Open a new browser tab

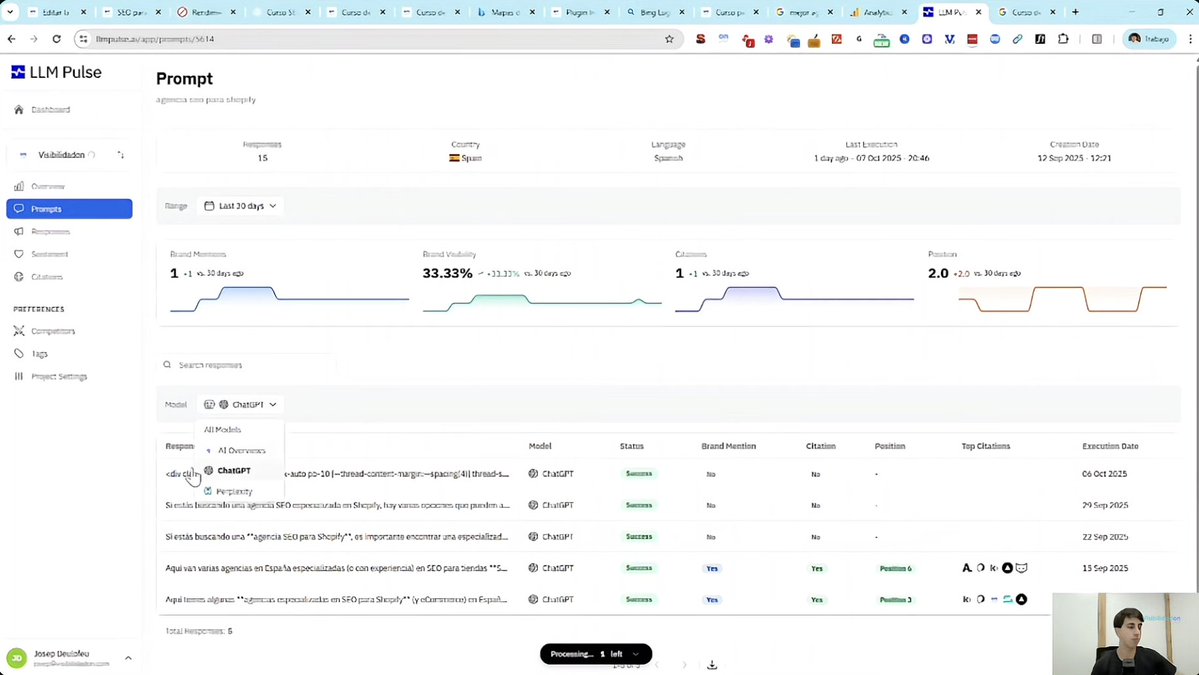pos(1075,12)
